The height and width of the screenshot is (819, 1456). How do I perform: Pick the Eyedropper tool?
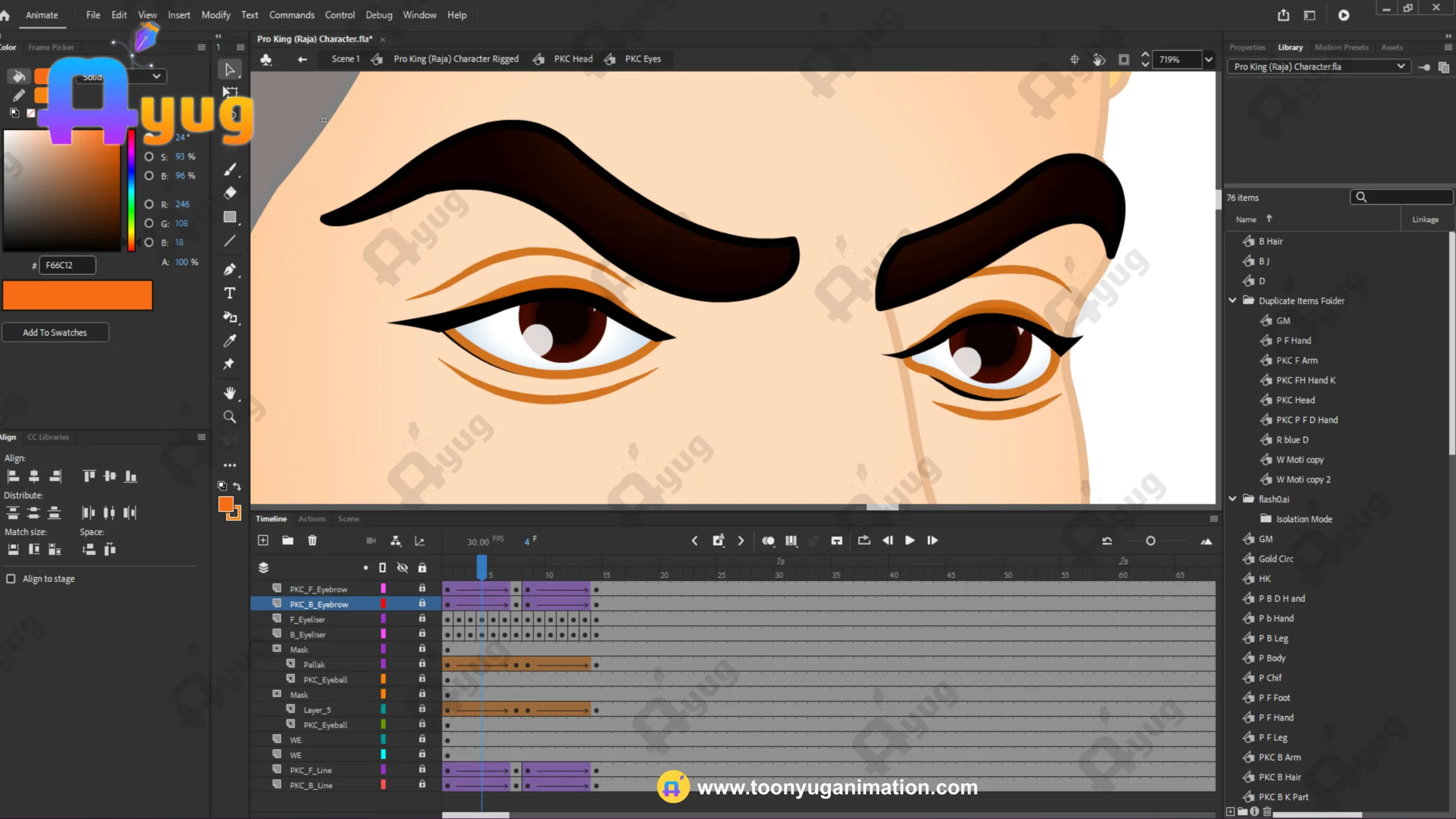230,341
